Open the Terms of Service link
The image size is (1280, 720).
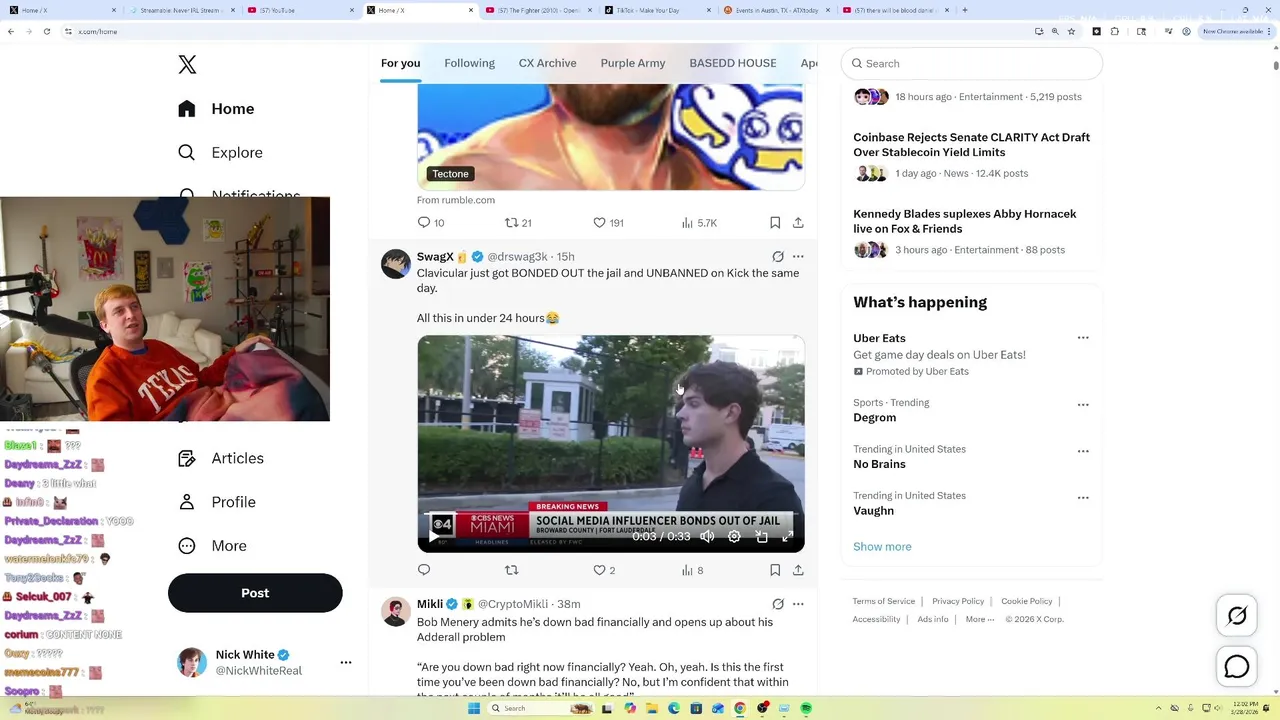(x=884, y=601)
